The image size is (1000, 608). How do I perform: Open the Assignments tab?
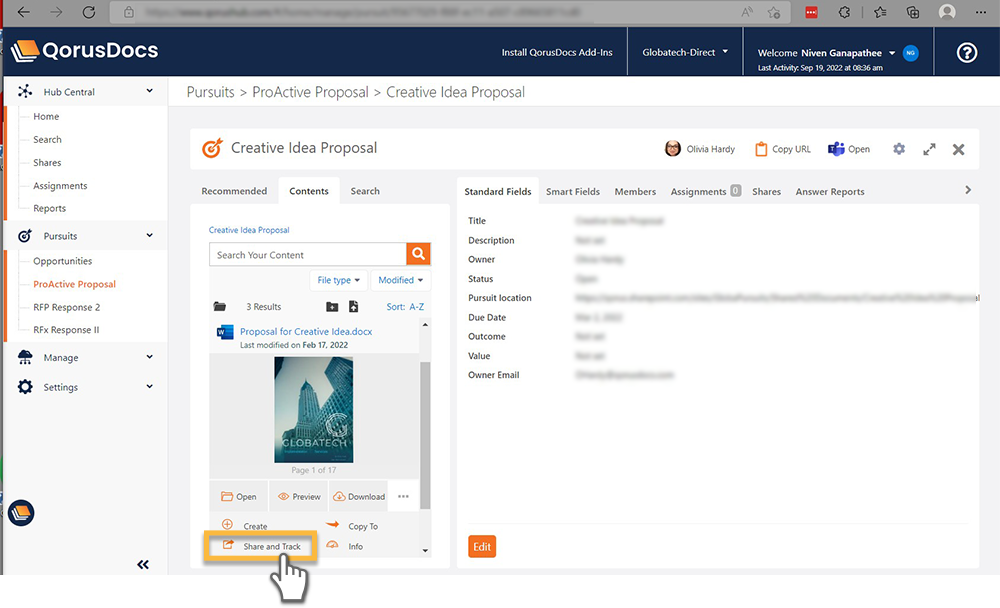tap(705, 191)
